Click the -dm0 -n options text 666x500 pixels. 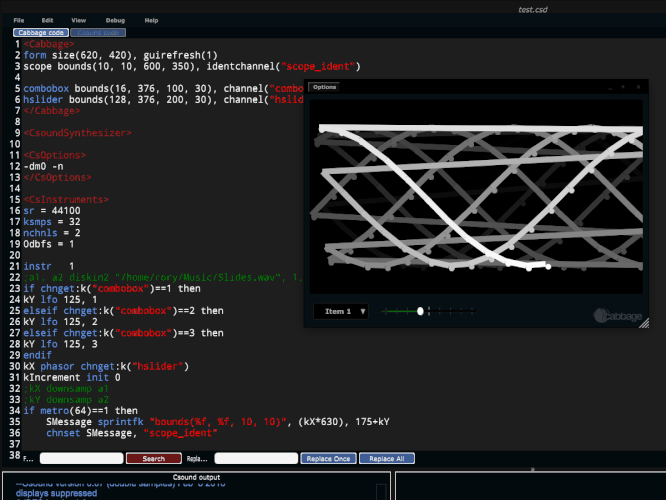pos(43,166)
